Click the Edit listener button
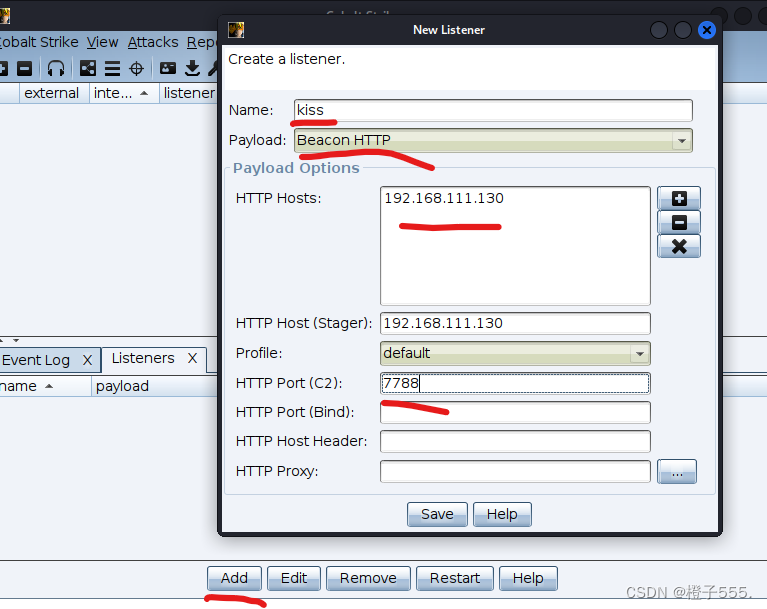 pyautogui.click(x=293, y=578)
